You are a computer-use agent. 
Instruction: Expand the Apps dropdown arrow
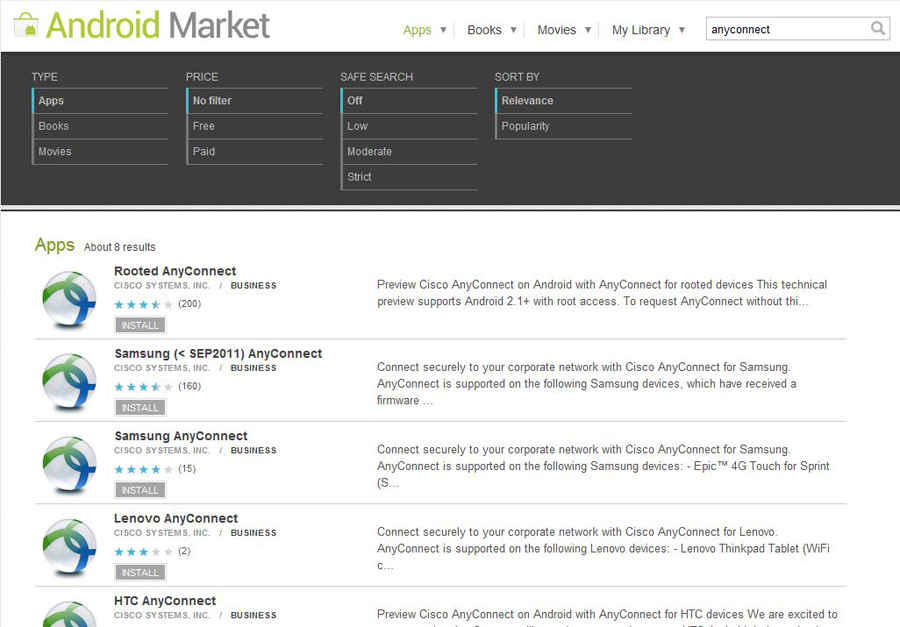point(443,30)
